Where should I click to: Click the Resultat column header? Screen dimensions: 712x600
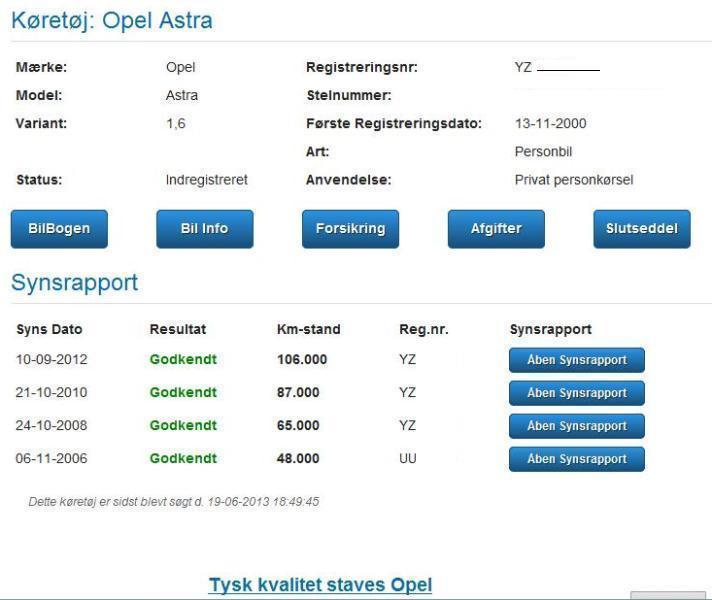178,329
